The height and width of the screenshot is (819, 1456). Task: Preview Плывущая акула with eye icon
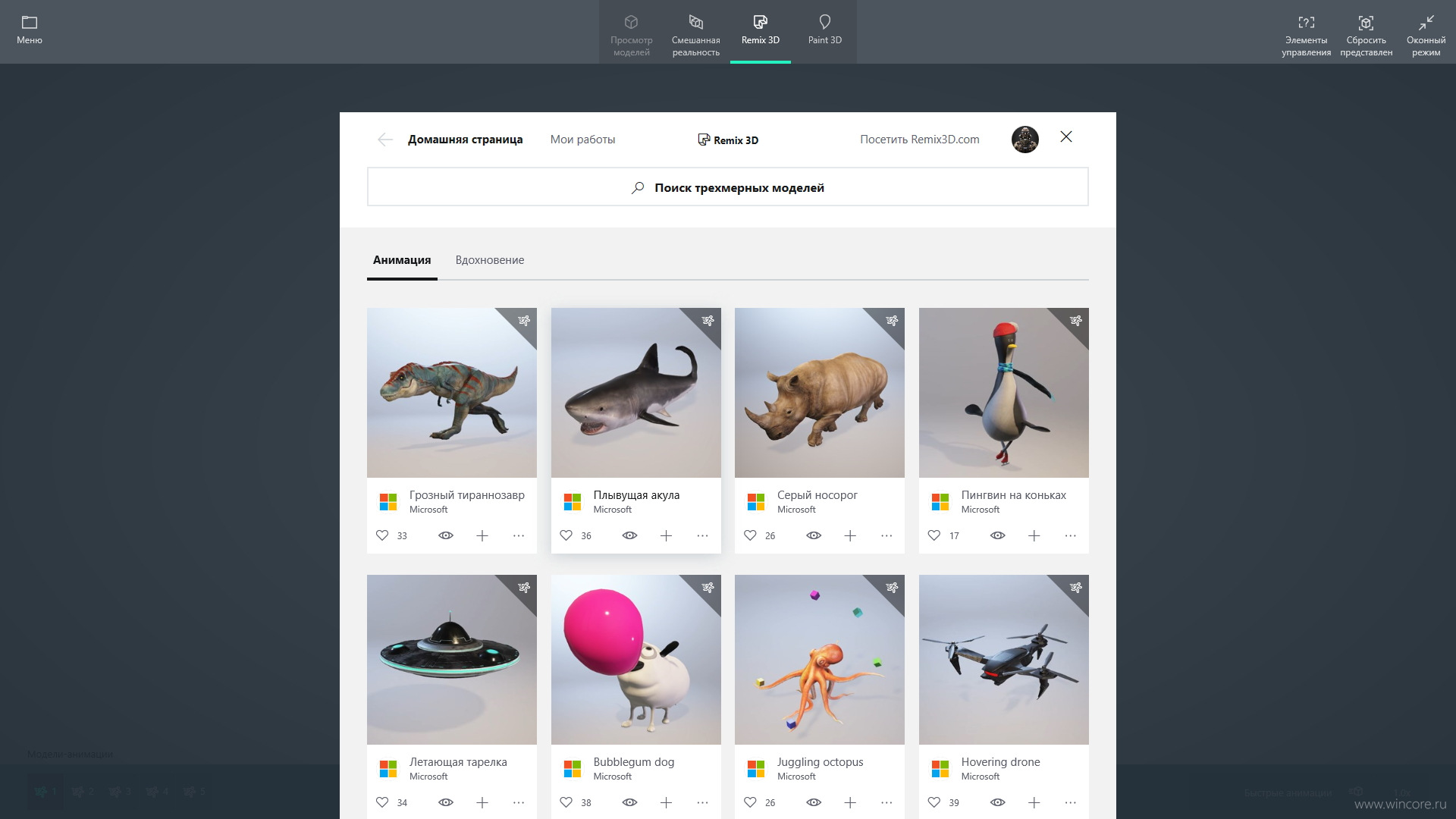pyautogui.click(x=629, y=535)
